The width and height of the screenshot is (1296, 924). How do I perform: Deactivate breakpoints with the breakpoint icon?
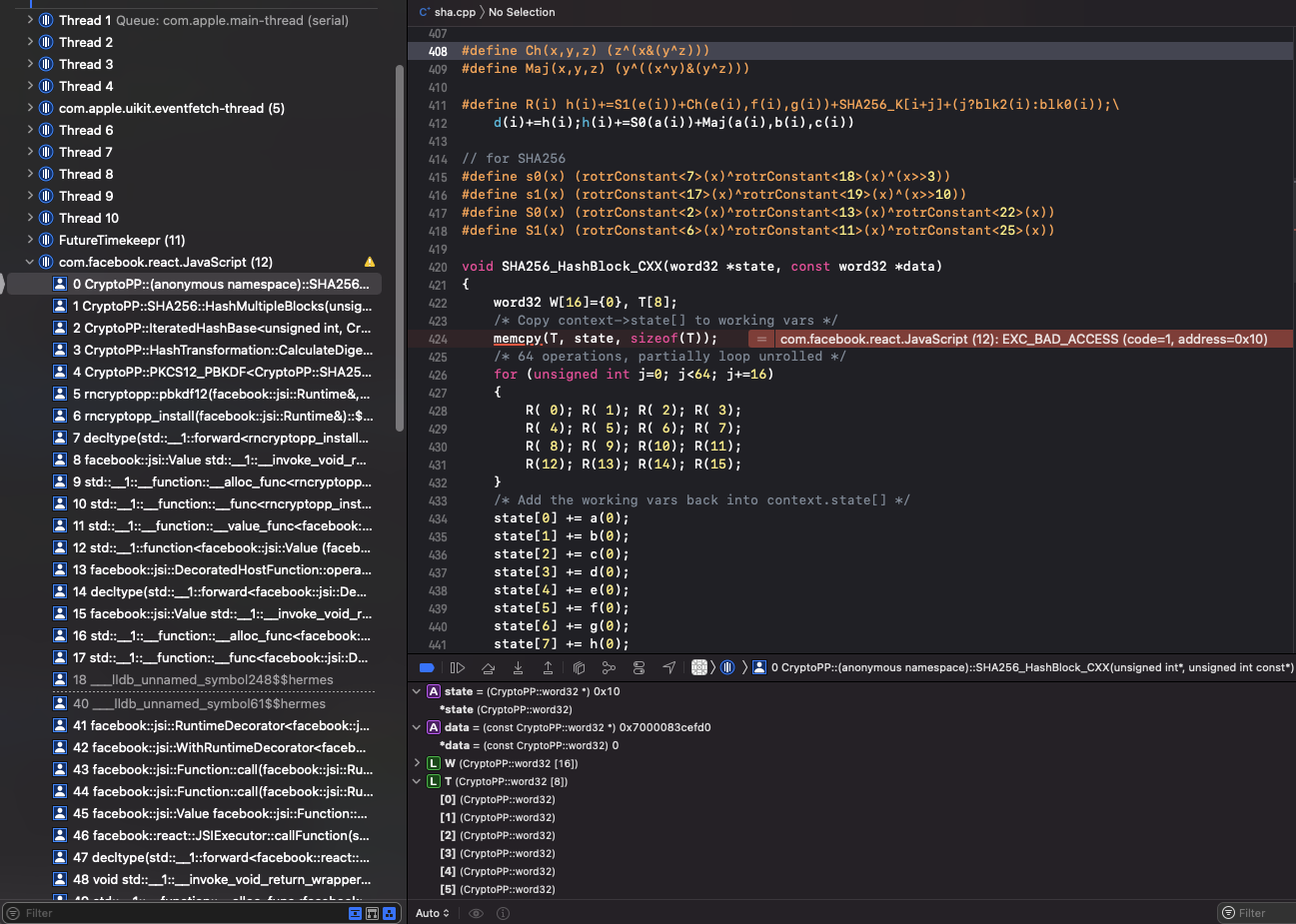point(427,667)
